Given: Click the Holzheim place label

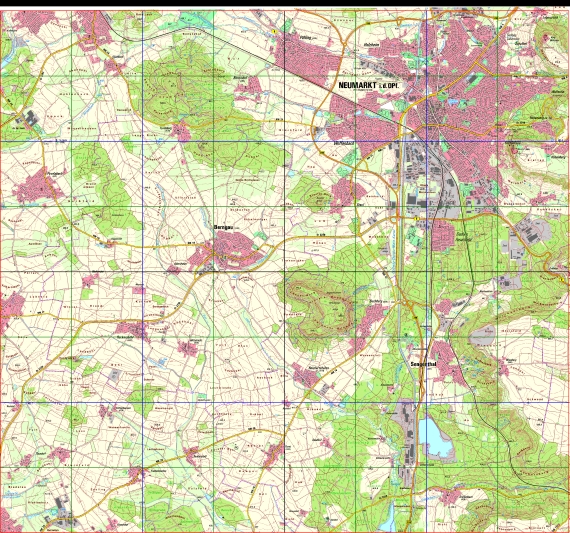Looking at the screenshot, I should 372,45.
